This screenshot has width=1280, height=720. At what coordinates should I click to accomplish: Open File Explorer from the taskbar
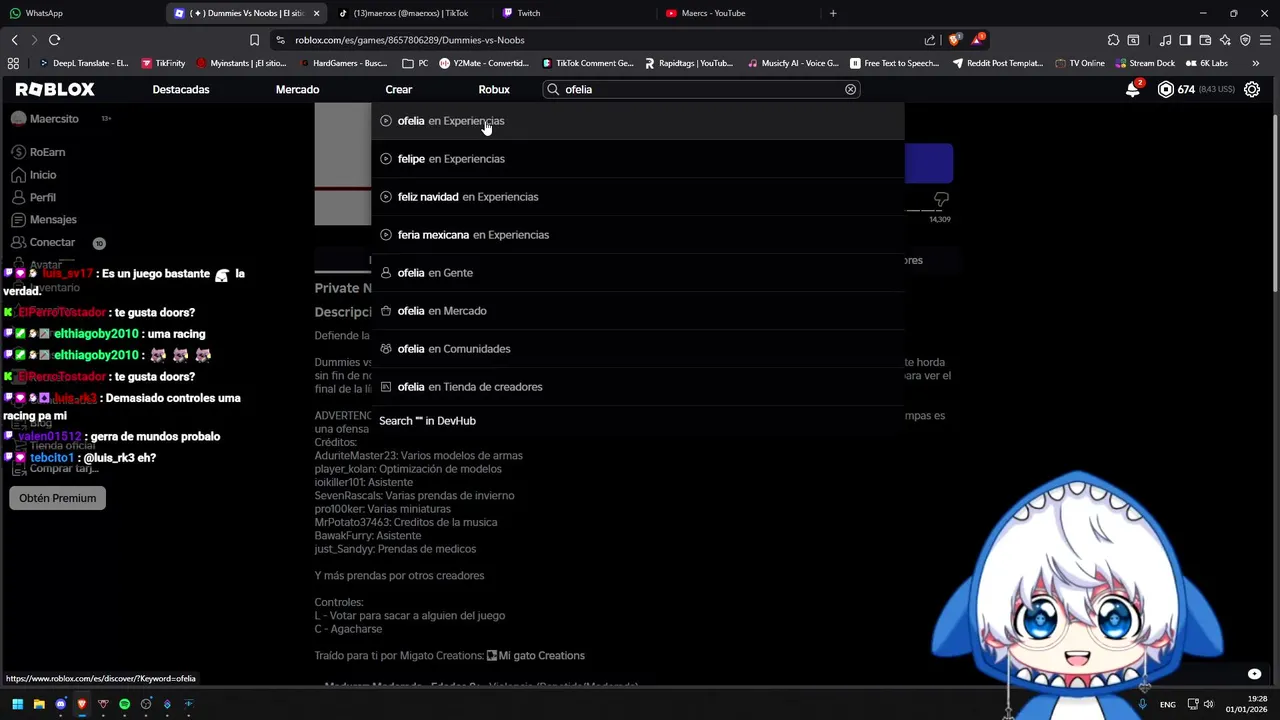(x=39, y=704)
